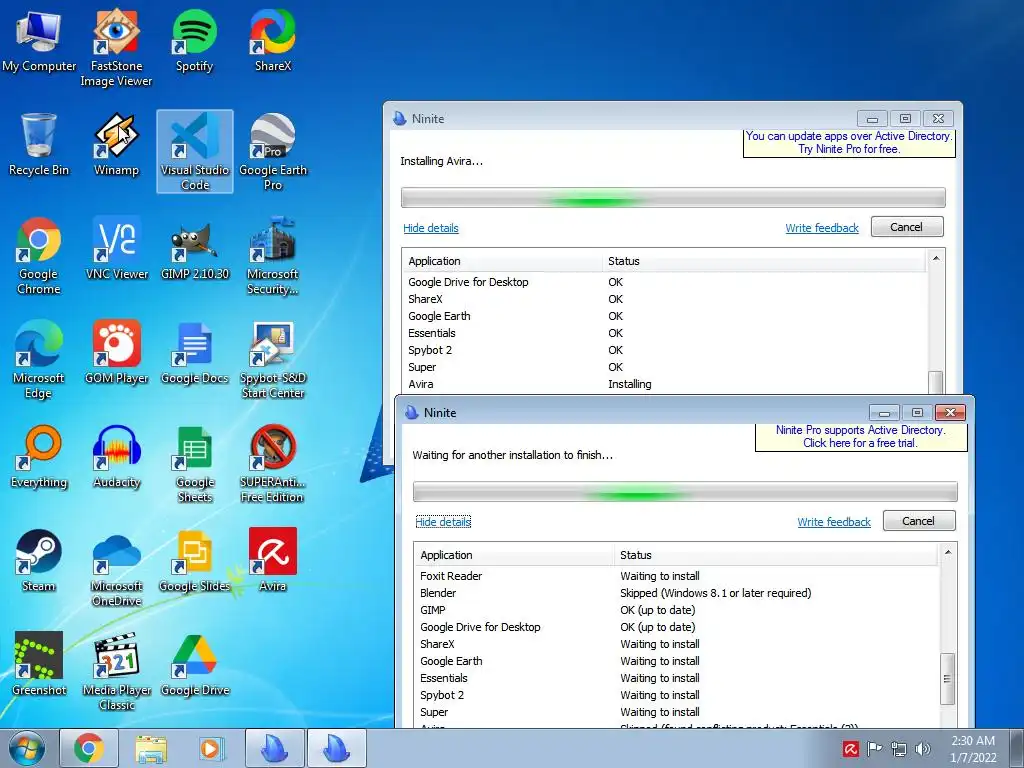Click Cancel in the front Ninite window
This screenshot has height=768, width=1024.
point(918,520)
